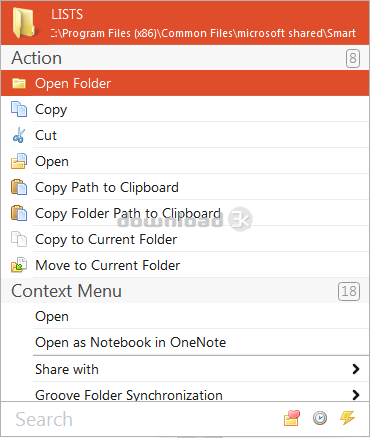This screenshot has width=371, height=438.
Task: Click the LISTS folder thumbnail in header
Action: [24, 23]
